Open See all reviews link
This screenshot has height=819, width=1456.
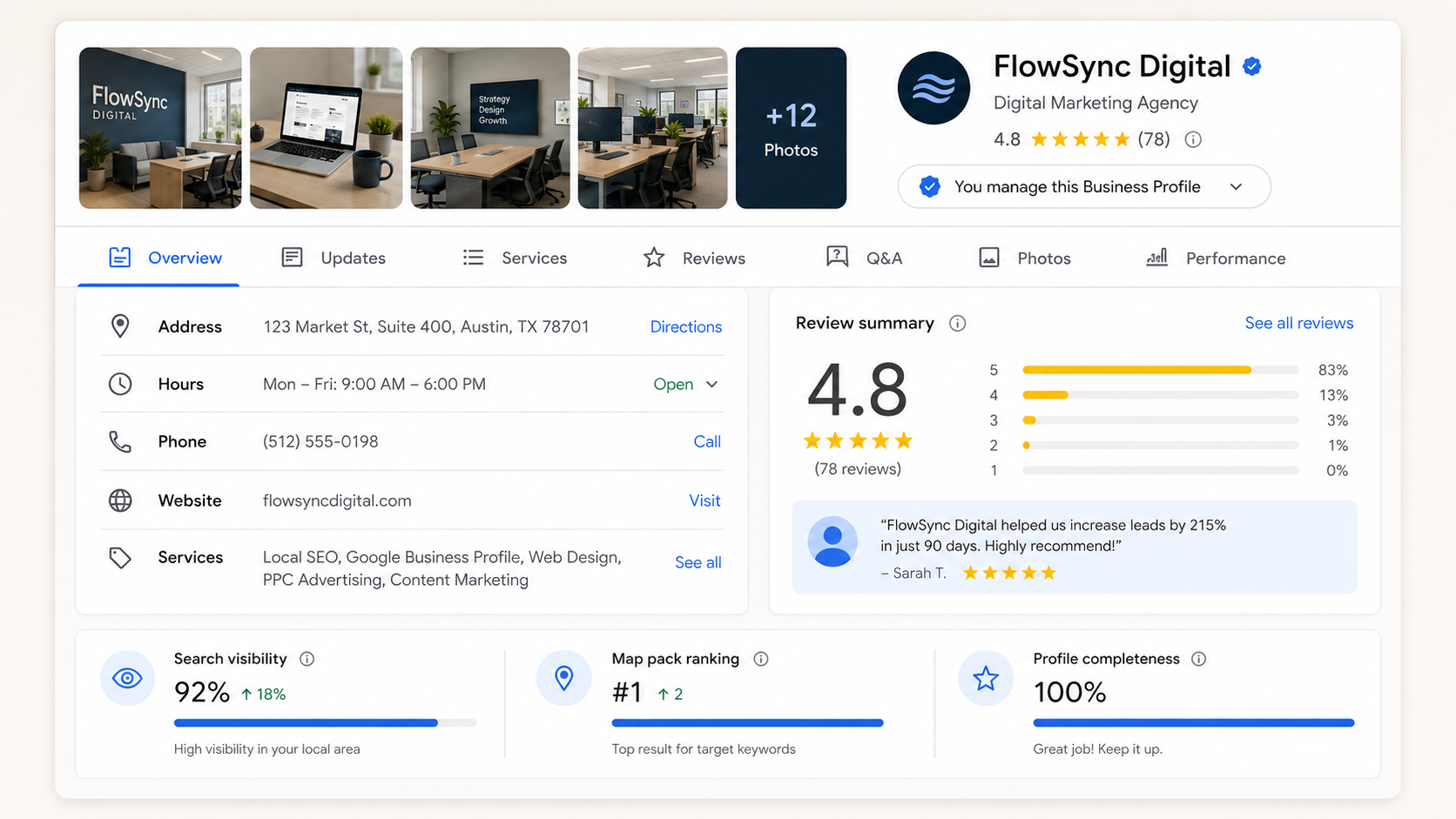pos(1299,324)
